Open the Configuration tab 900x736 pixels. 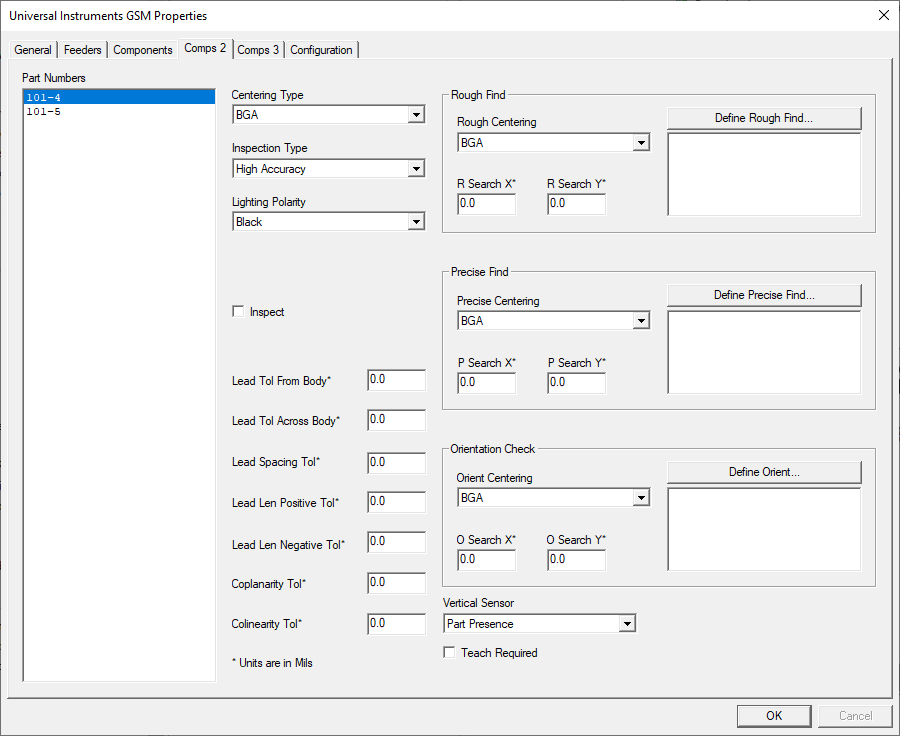pyautogui.click(x=321, y=49)
